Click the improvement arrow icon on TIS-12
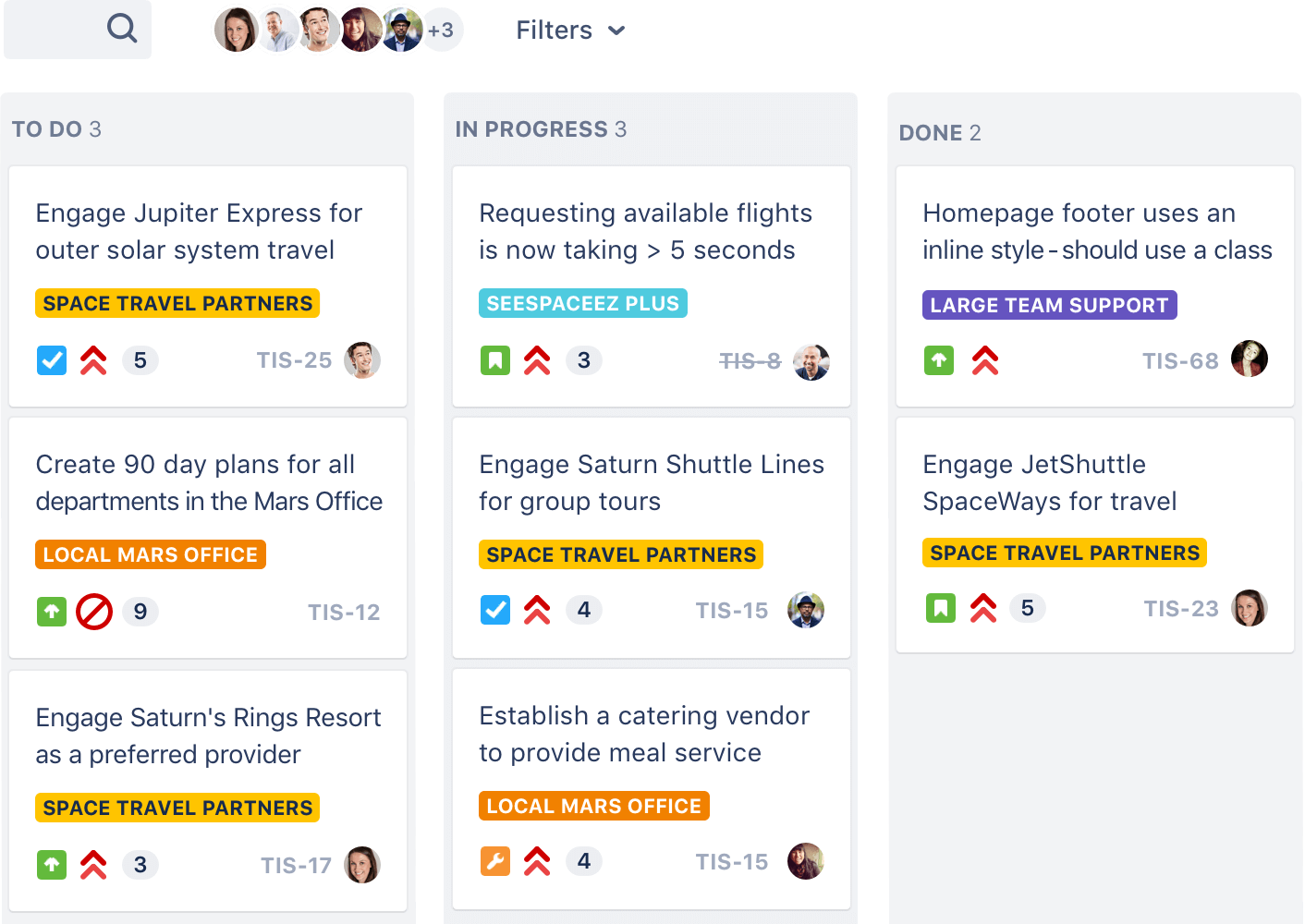This screenshot has width=1305, height=924. [x=52, y=611]
